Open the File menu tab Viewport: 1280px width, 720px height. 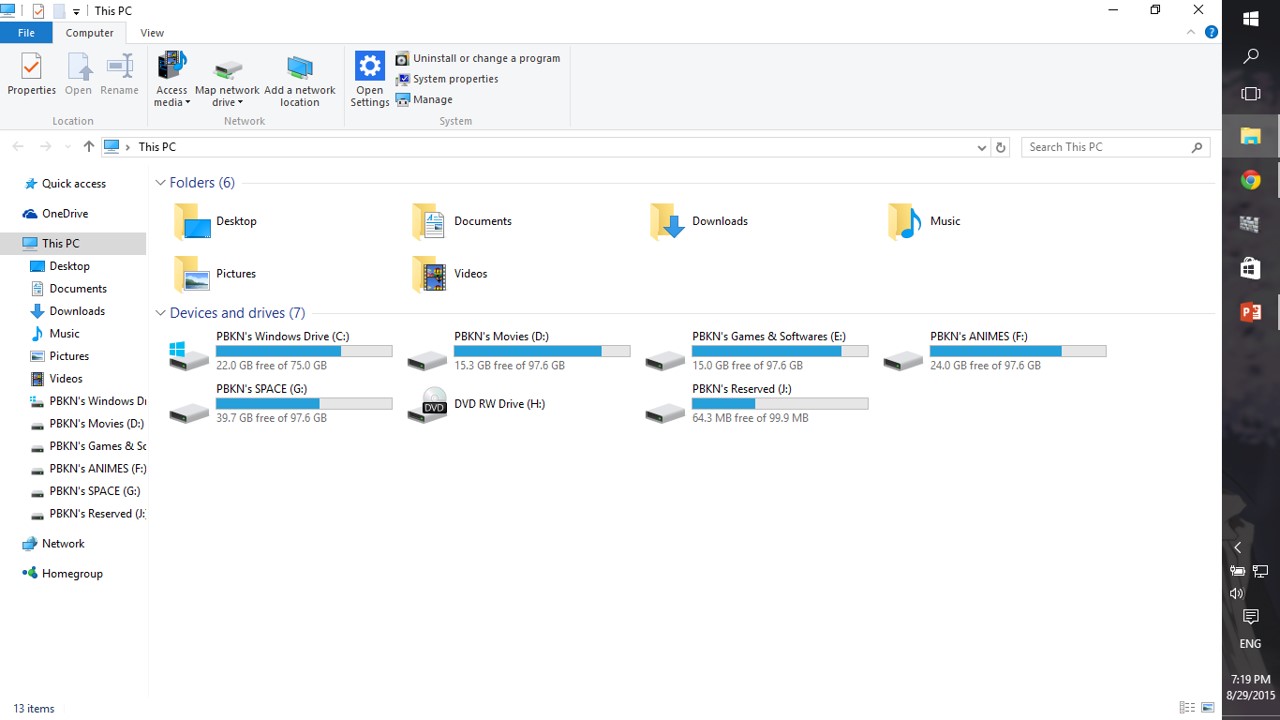(x=26, y=33)
